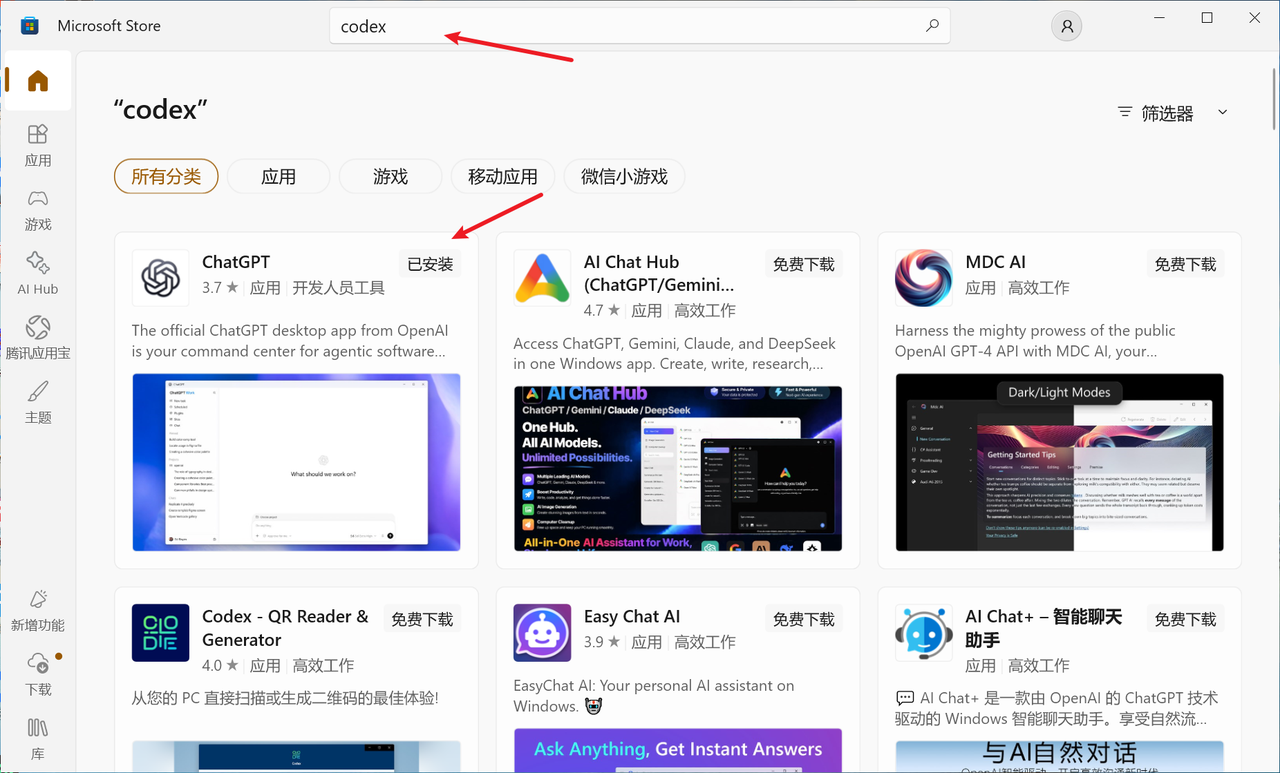Click 已安装 button on ChatGPT card
Viewport: 1280px width, 773px height.
point(431,264)
